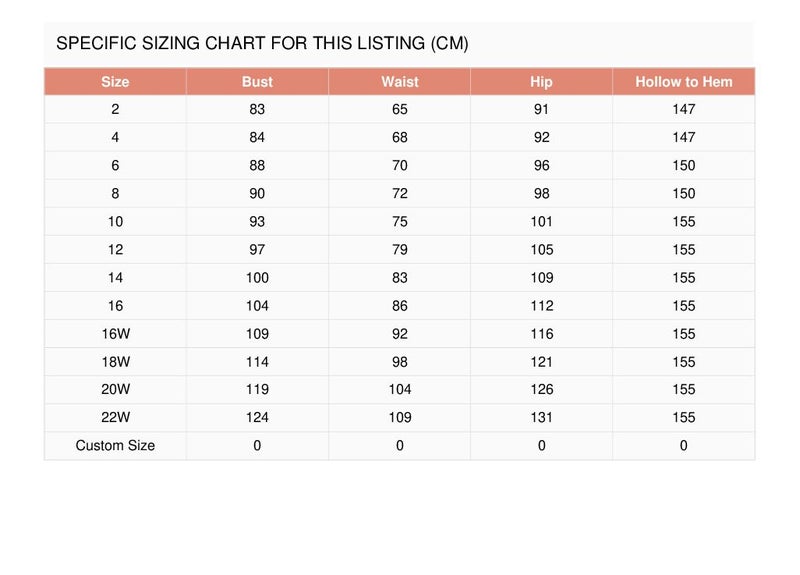Click bust value 119 for size 20W

[257, 389]
